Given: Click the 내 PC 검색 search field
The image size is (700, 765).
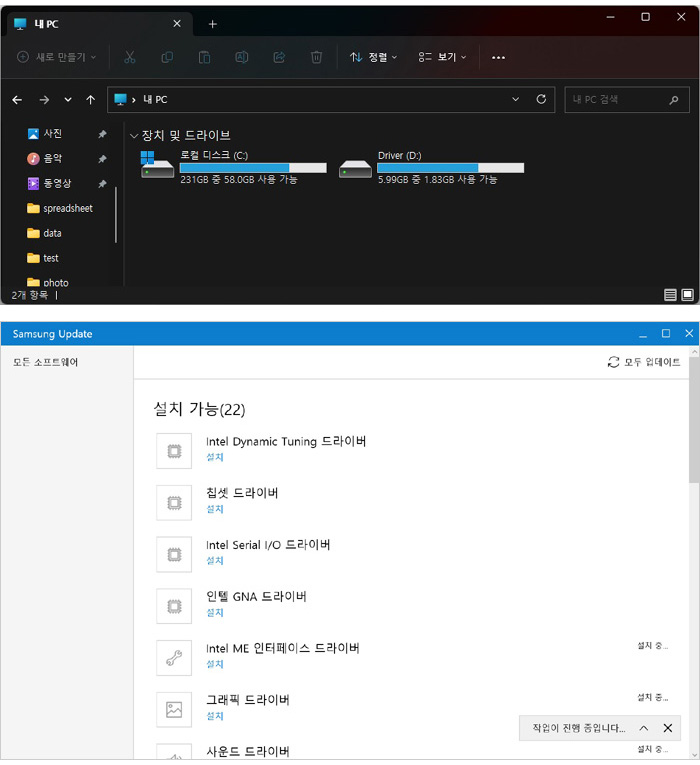Looking at the screenshot, I should click(627, 100).
